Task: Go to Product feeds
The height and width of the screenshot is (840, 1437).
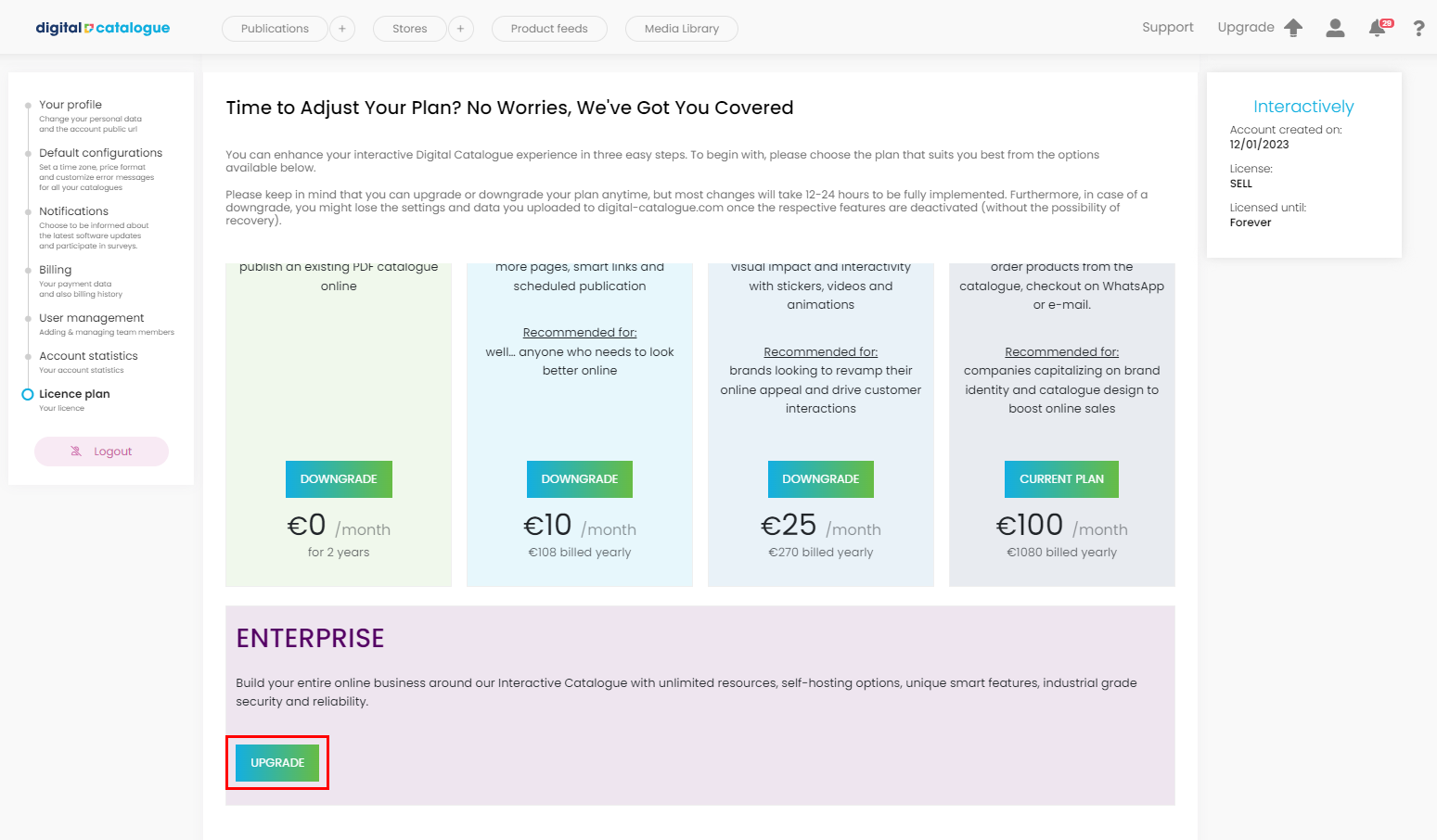Action: (x=549, y=29)
